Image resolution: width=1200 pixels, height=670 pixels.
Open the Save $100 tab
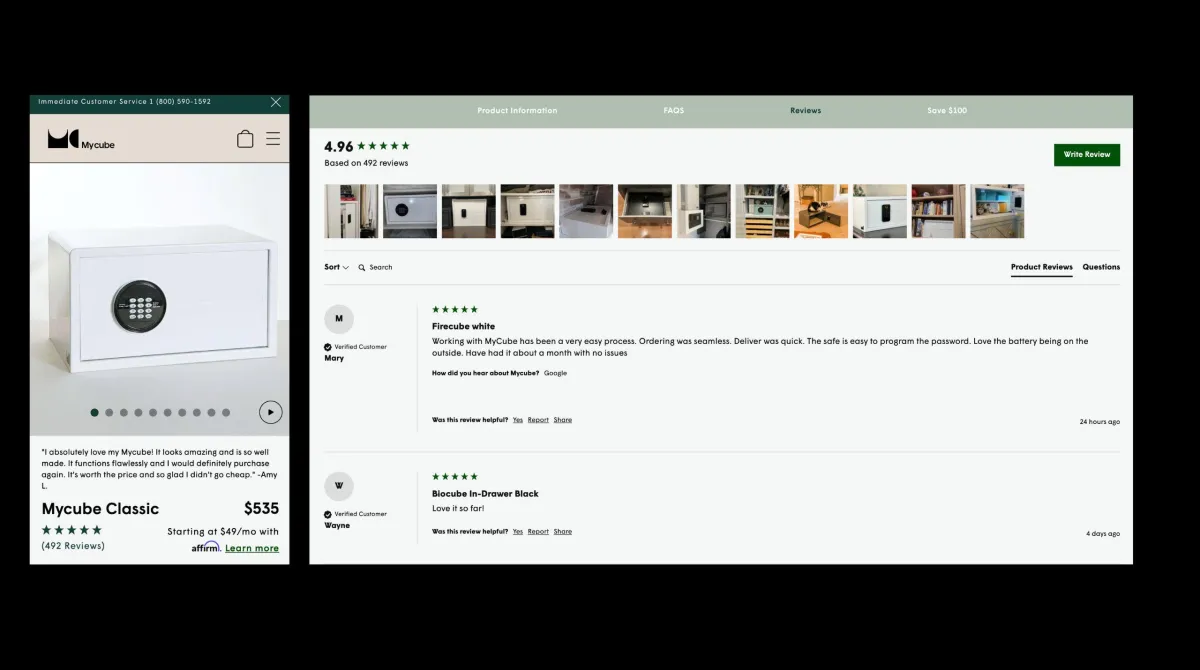click(947, 111)
